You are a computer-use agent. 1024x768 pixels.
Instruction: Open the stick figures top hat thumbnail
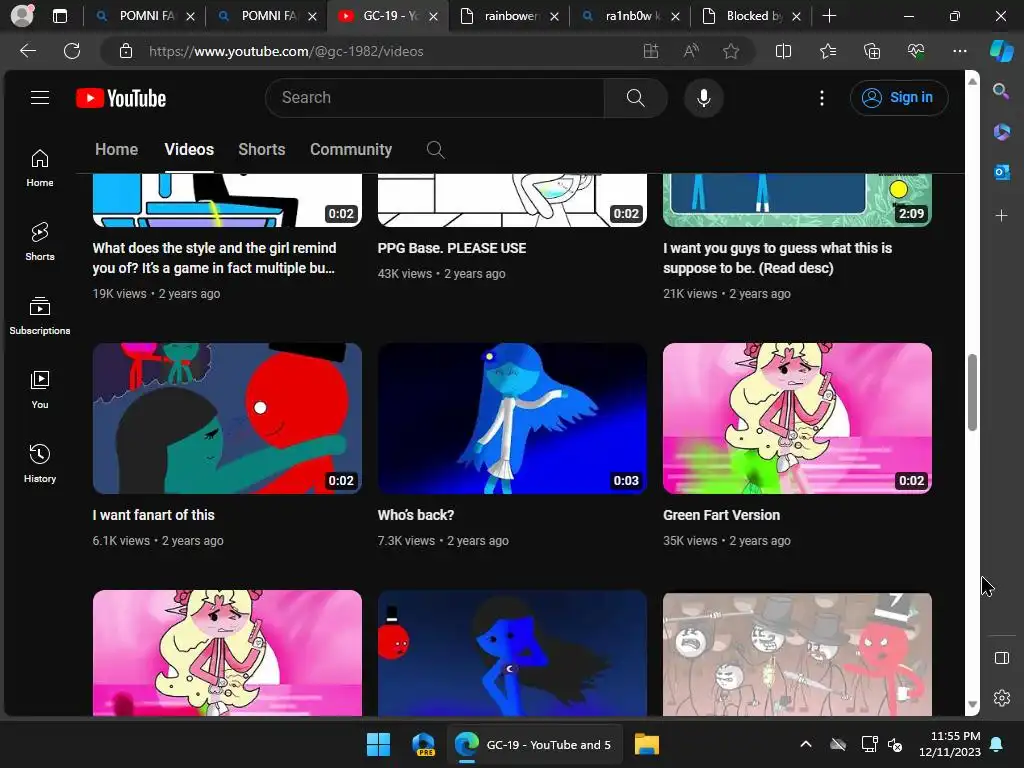[797, 654]
